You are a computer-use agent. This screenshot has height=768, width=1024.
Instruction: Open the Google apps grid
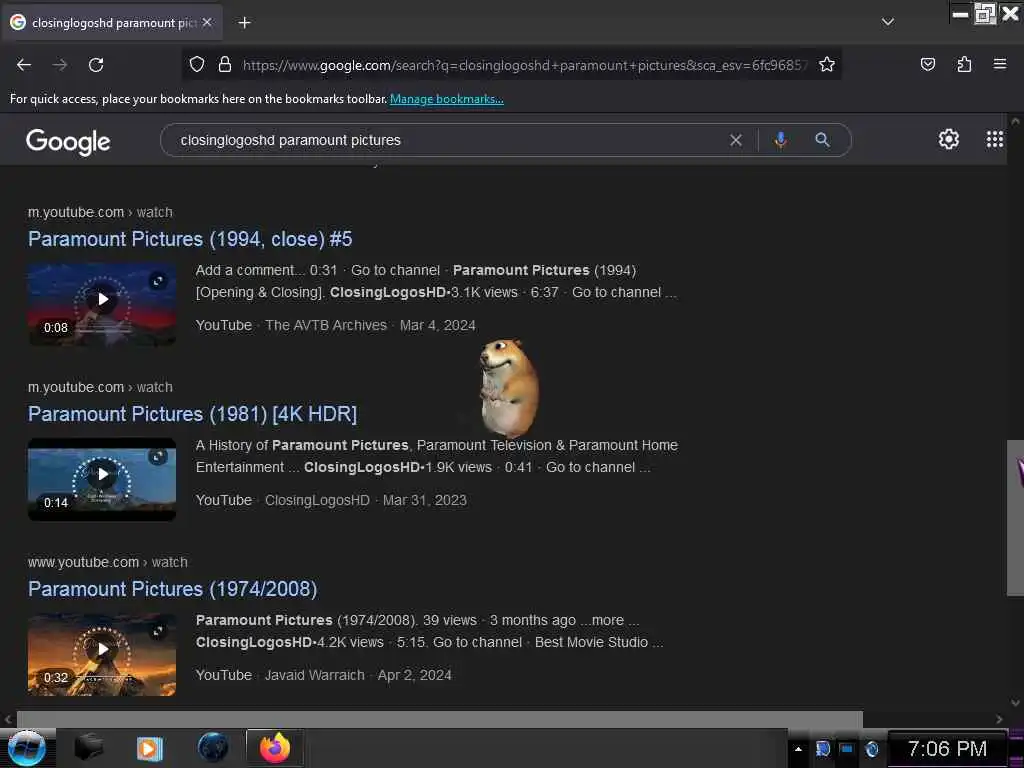[994, 139]
